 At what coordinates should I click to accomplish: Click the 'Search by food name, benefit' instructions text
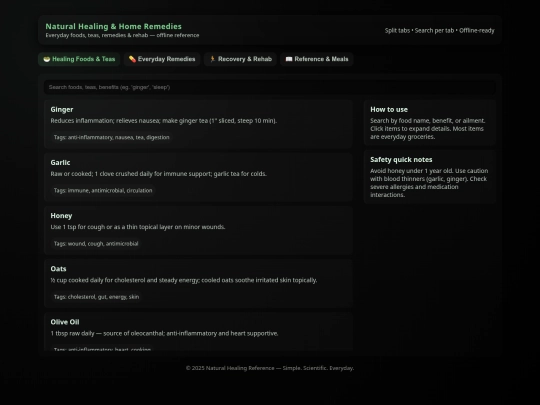click(x=428, y=129)
